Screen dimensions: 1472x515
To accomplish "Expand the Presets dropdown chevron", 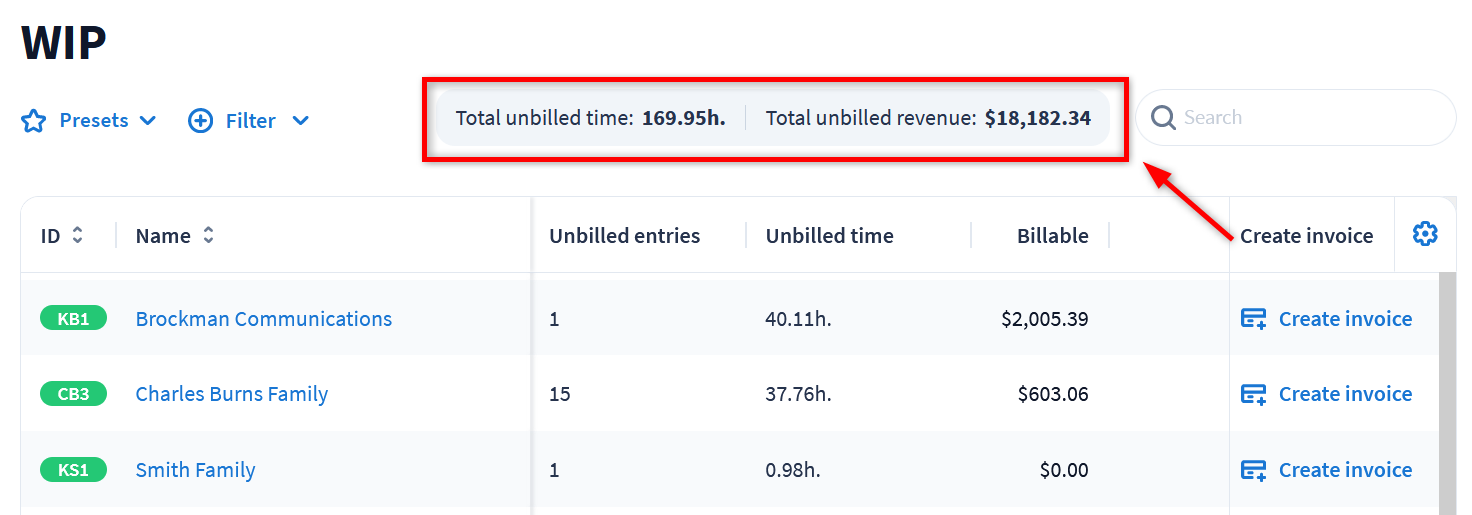I will (x=148, y=121).
